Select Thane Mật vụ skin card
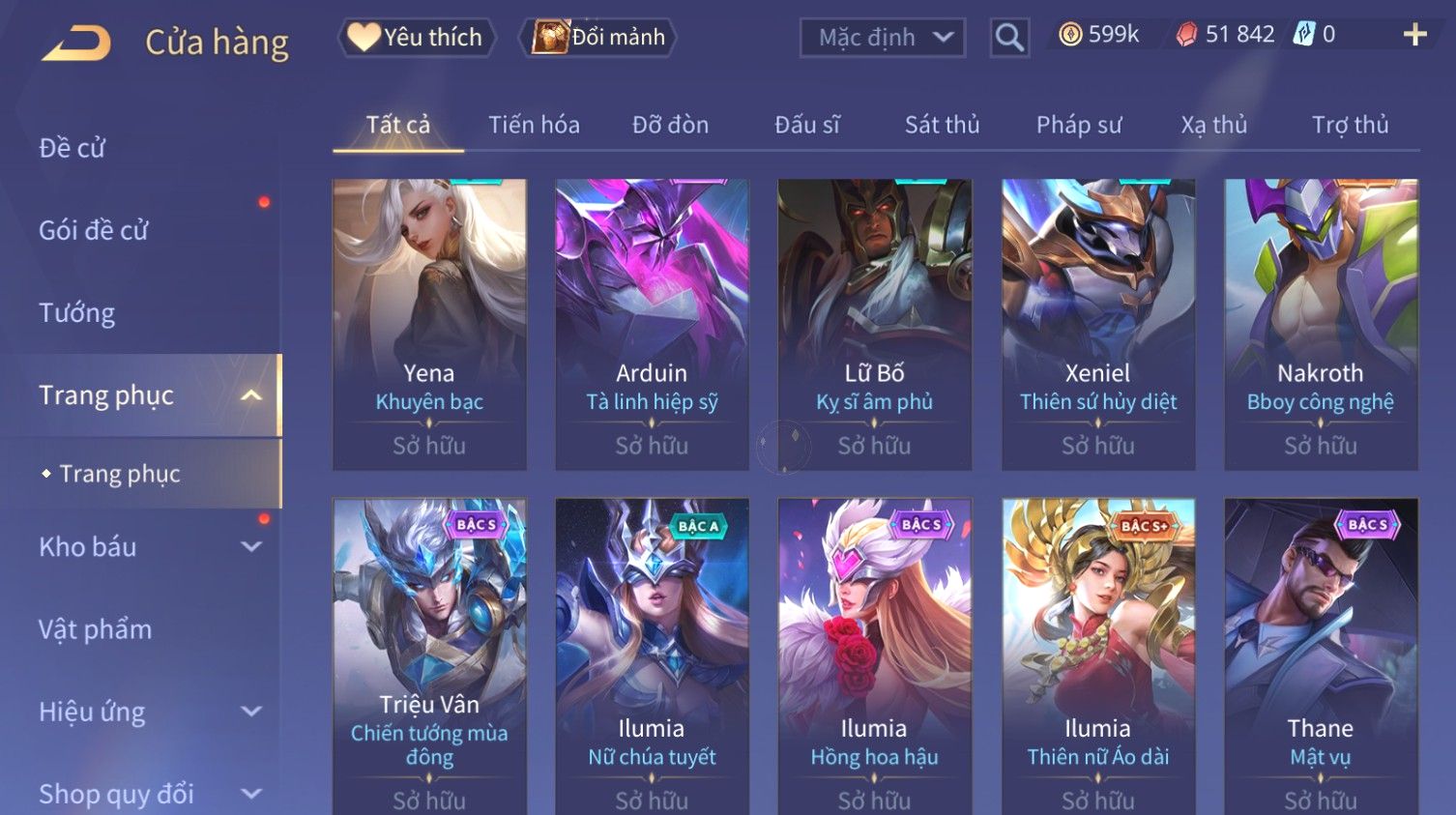1456x815 pixels. tap(1321, 656)
